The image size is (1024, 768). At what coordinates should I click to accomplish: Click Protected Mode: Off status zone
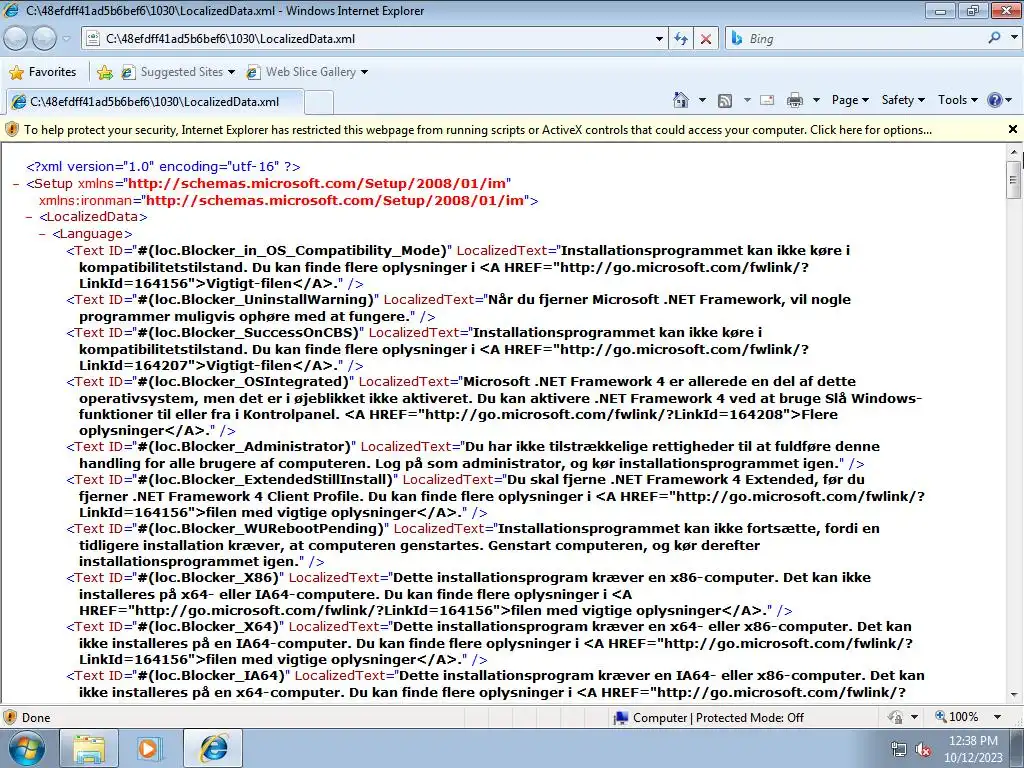pyautogui.click(x=709, y=718)
